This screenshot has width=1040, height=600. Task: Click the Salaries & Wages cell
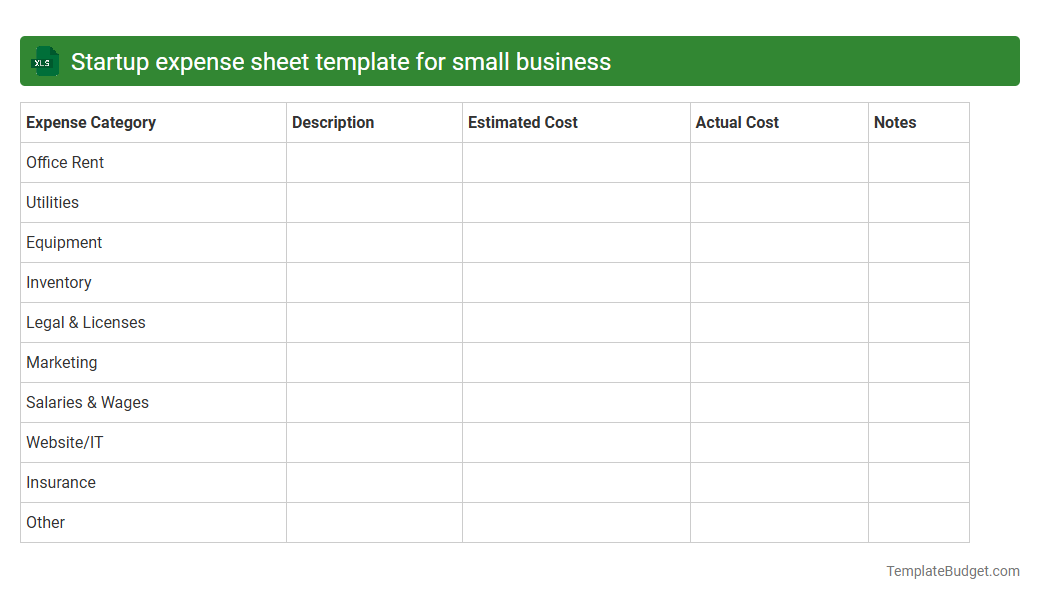[87, 402]
